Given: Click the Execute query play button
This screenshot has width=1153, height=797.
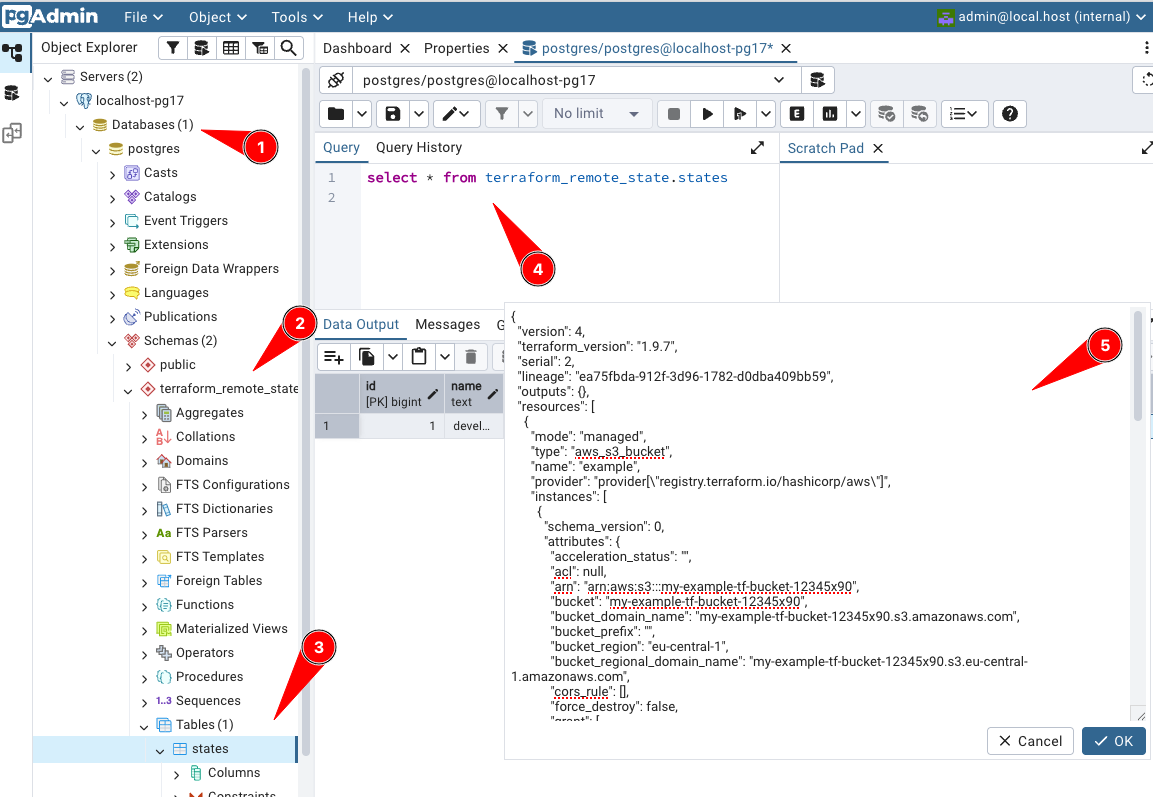Looking at the screenshot, I should pyautogui.click(x=707, y=113).
